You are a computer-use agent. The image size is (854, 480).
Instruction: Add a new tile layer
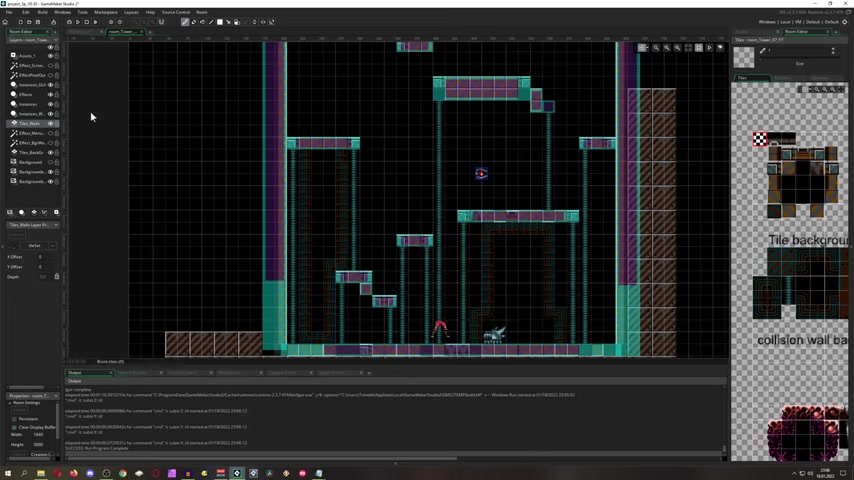pyautogui.click(x=33, y=212)
